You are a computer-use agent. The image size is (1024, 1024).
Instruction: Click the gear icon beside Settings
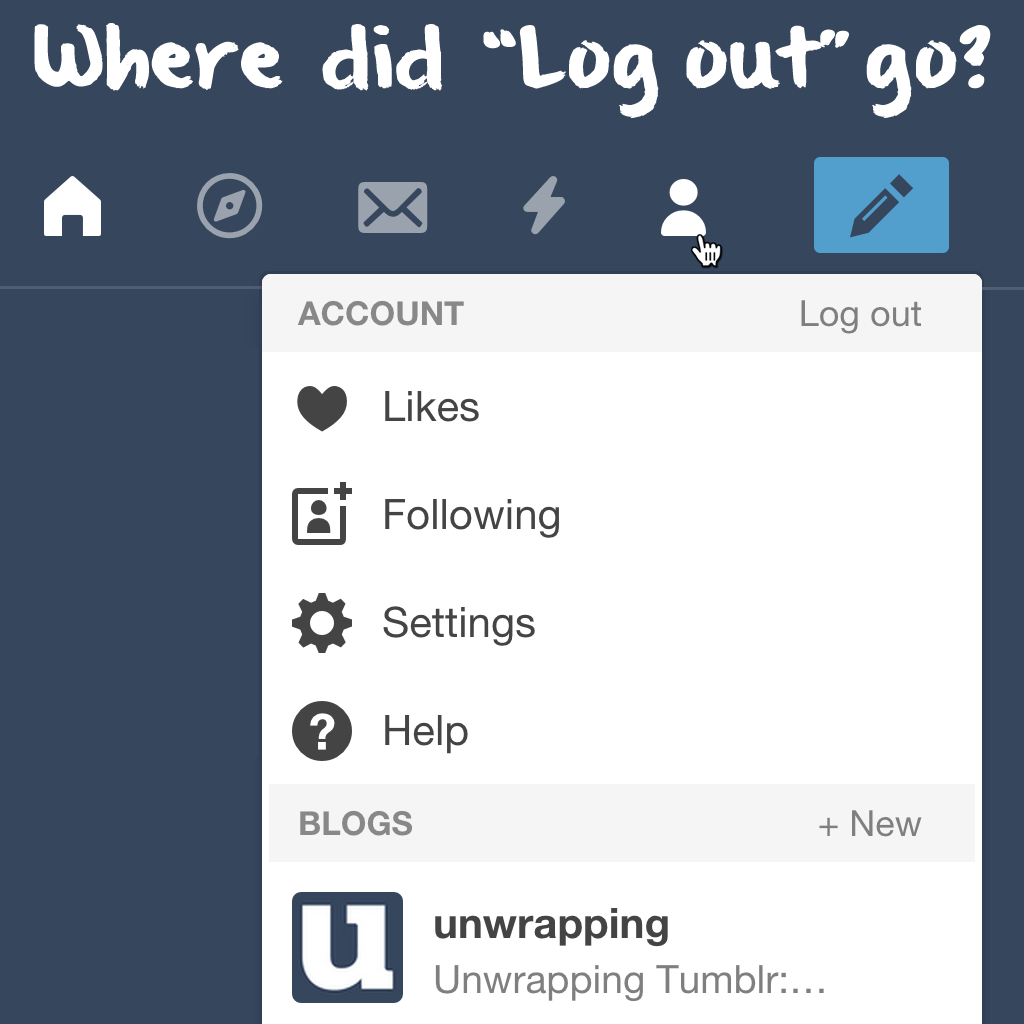pos(322,622)
